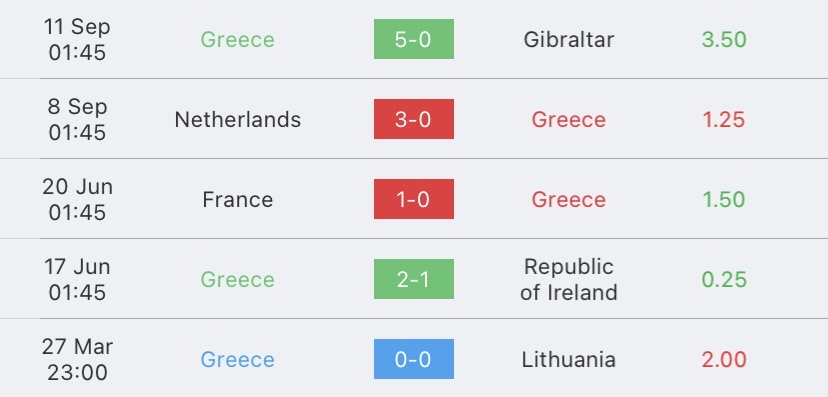Open the green 2-1 score badge
Screen dimensions: 828x397
click(x=413, y=279)
